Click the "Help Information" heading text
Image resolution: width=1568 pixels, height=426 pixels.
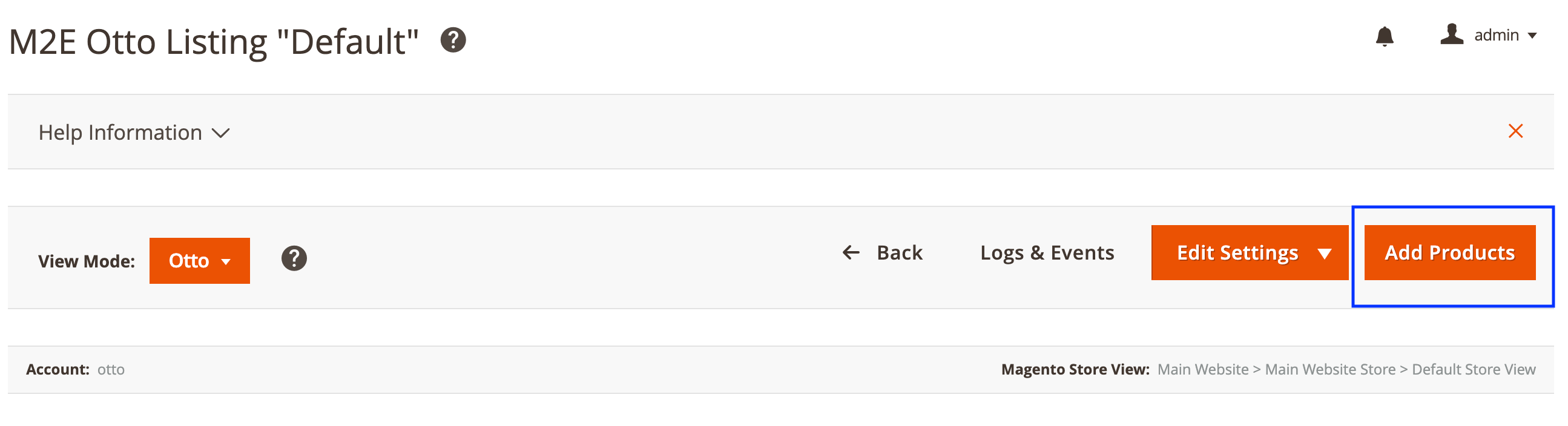(x=120, y=133)
